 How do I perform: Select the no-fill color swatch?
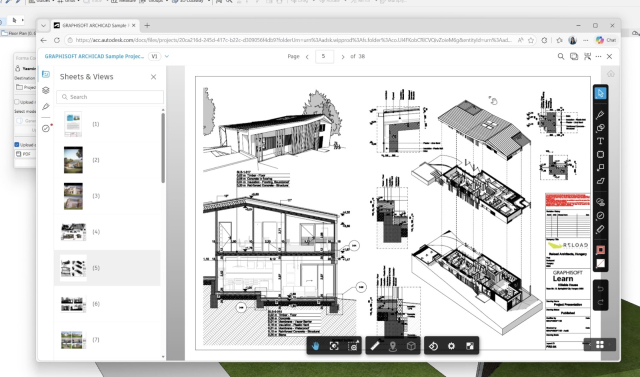point(600,264)
